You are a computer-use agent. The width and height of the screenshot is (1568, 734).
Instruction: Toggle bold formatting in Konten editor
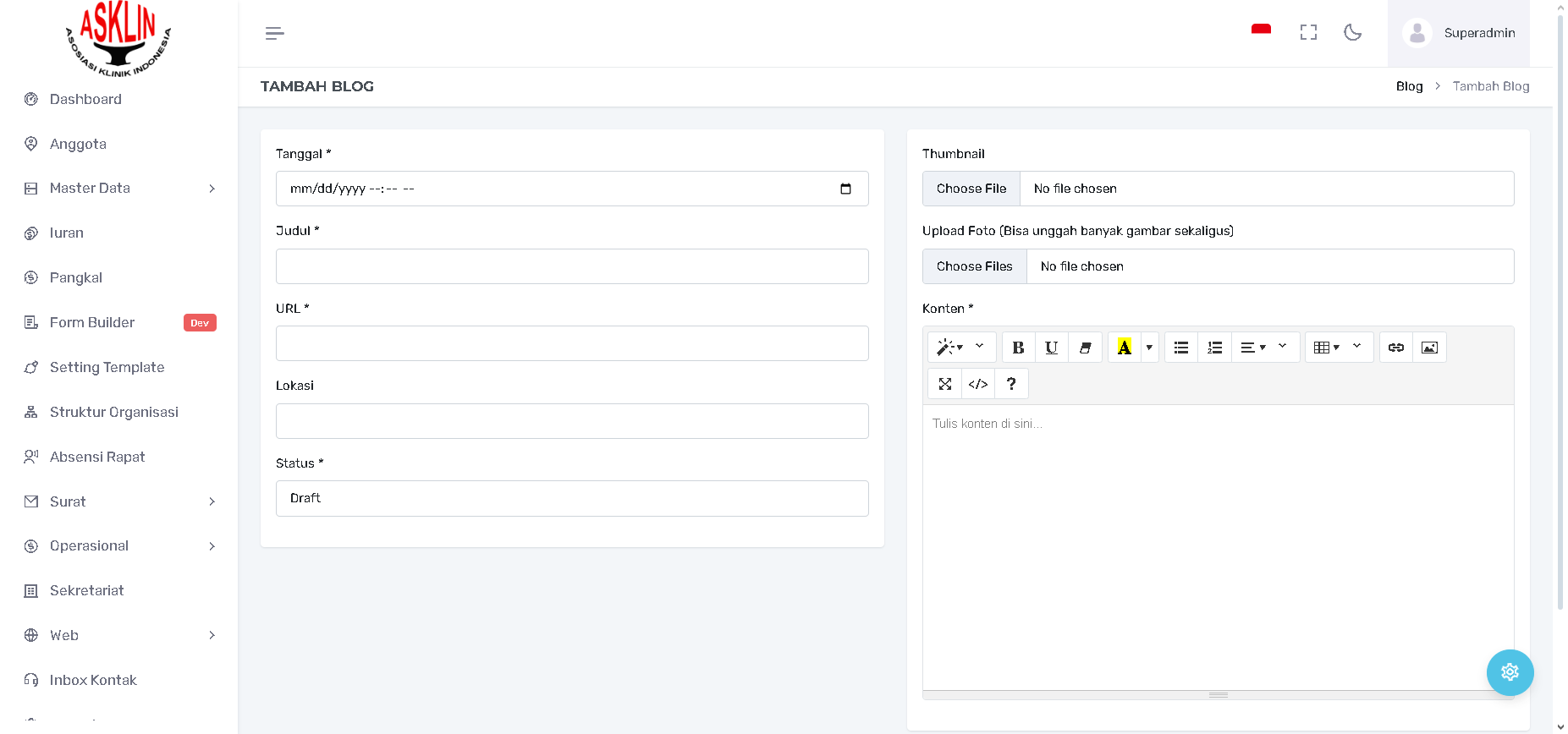[x=1018, y=348]
